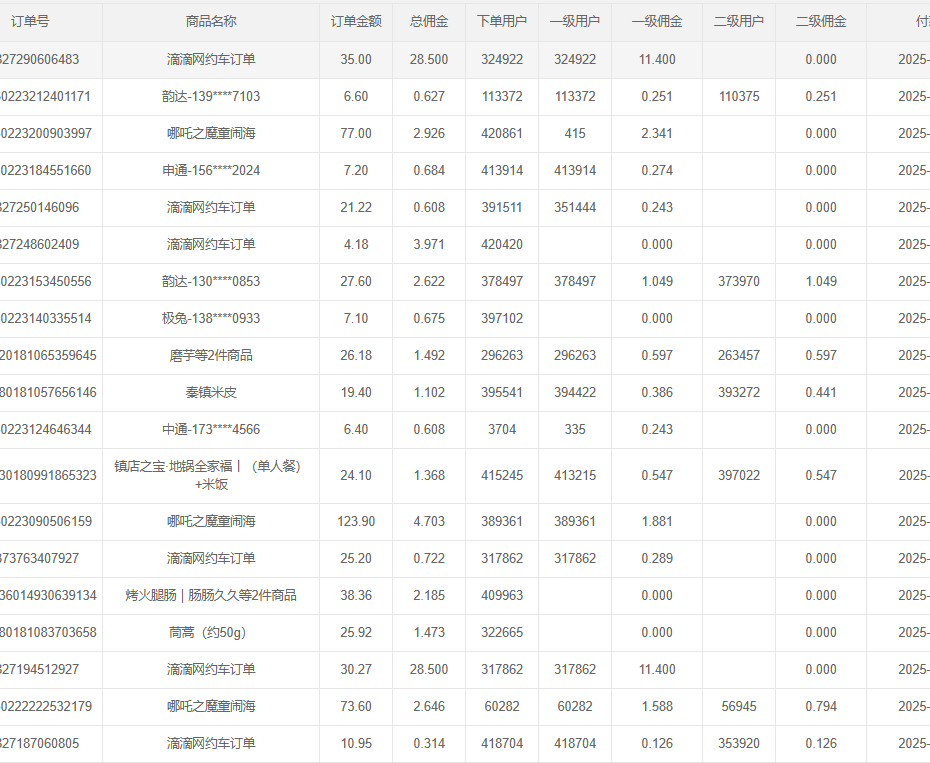
Task: Click first-level user 413215
Action: tap(575, 475)
